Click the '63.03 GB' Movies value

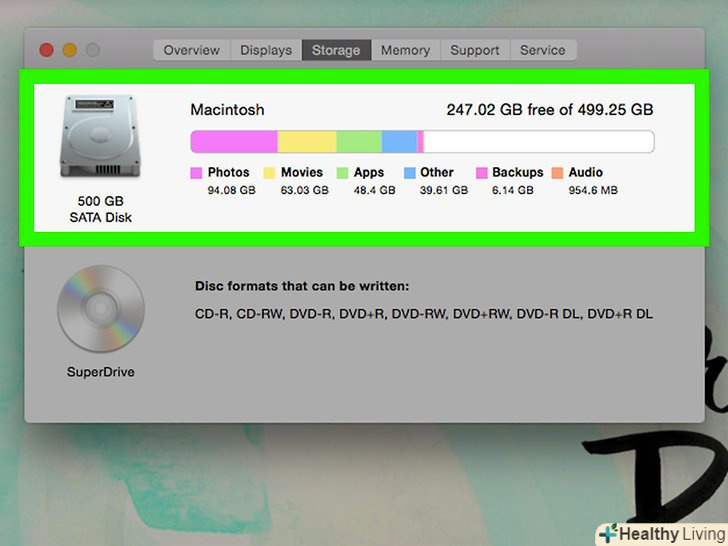pyautogui.click(x=304, y=190)
